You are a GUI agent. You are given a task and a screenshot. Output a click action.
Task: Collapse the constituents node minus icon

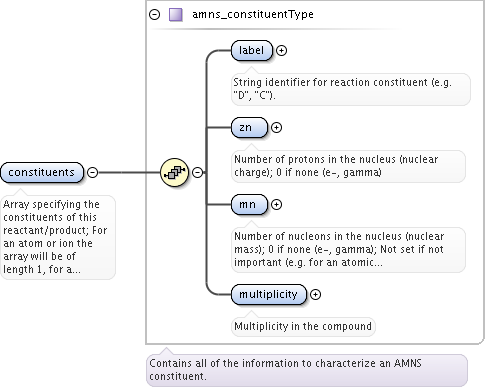[x=92, y=172]
